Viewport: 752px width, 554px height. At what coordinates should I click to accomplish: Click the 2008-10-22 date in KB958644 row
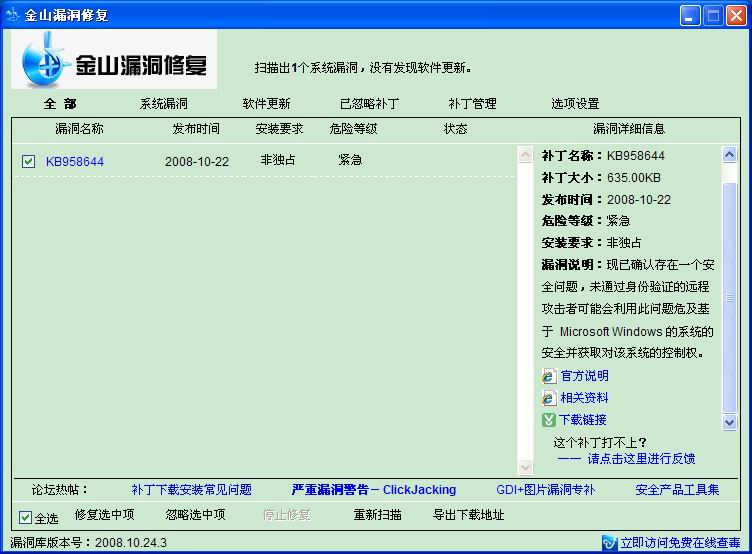197,162
